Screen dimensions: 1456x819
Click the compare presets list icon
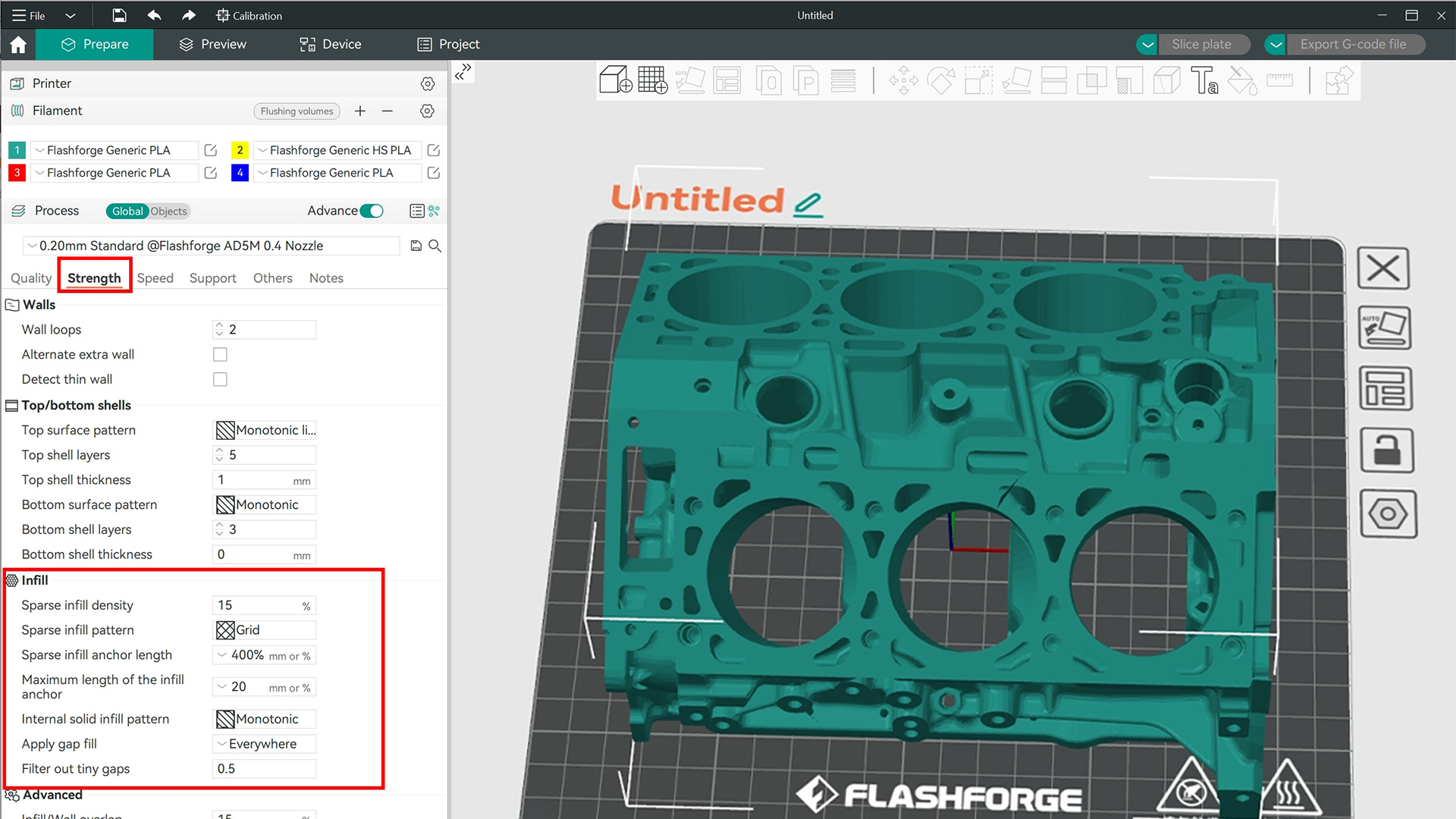tap(416, 211)
